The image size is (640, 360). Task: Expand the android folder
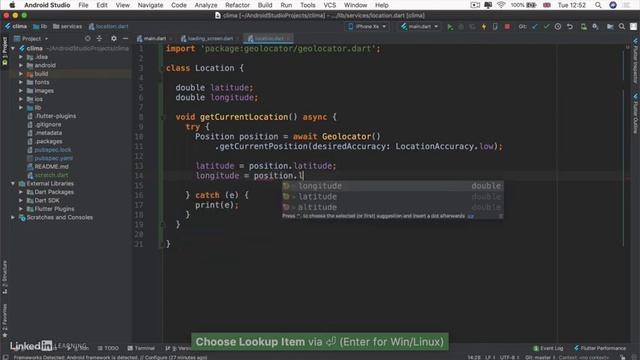[x=21, y=65]
